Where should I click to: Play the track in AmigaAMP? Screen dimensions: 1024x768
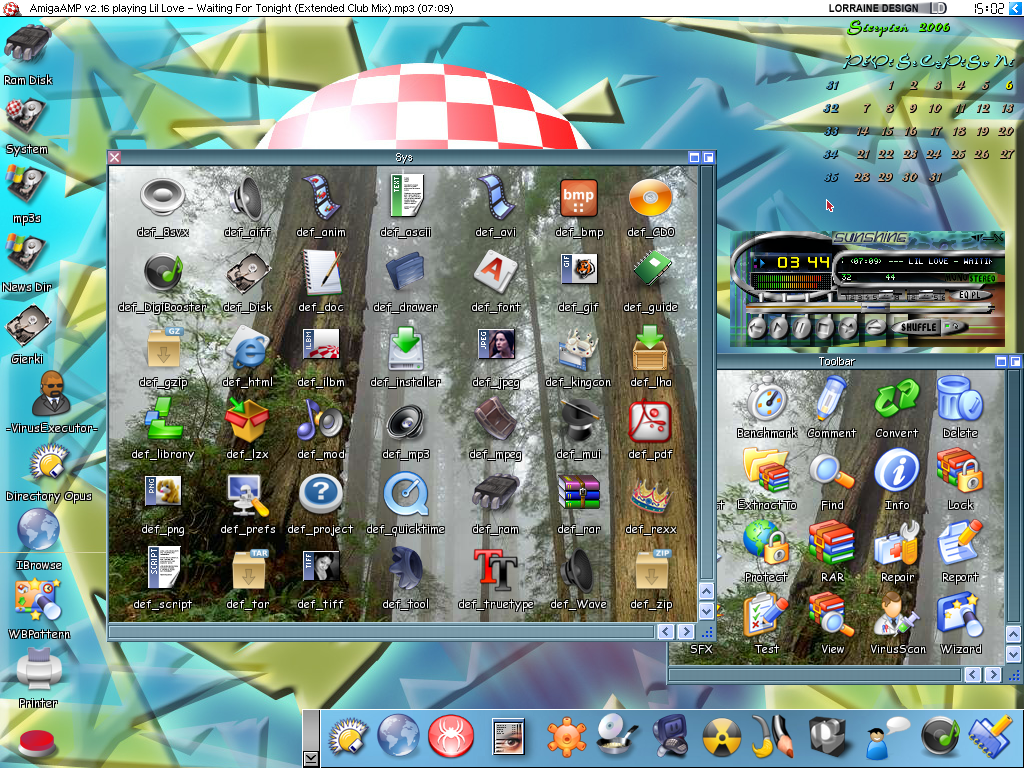tap(778, 327)
